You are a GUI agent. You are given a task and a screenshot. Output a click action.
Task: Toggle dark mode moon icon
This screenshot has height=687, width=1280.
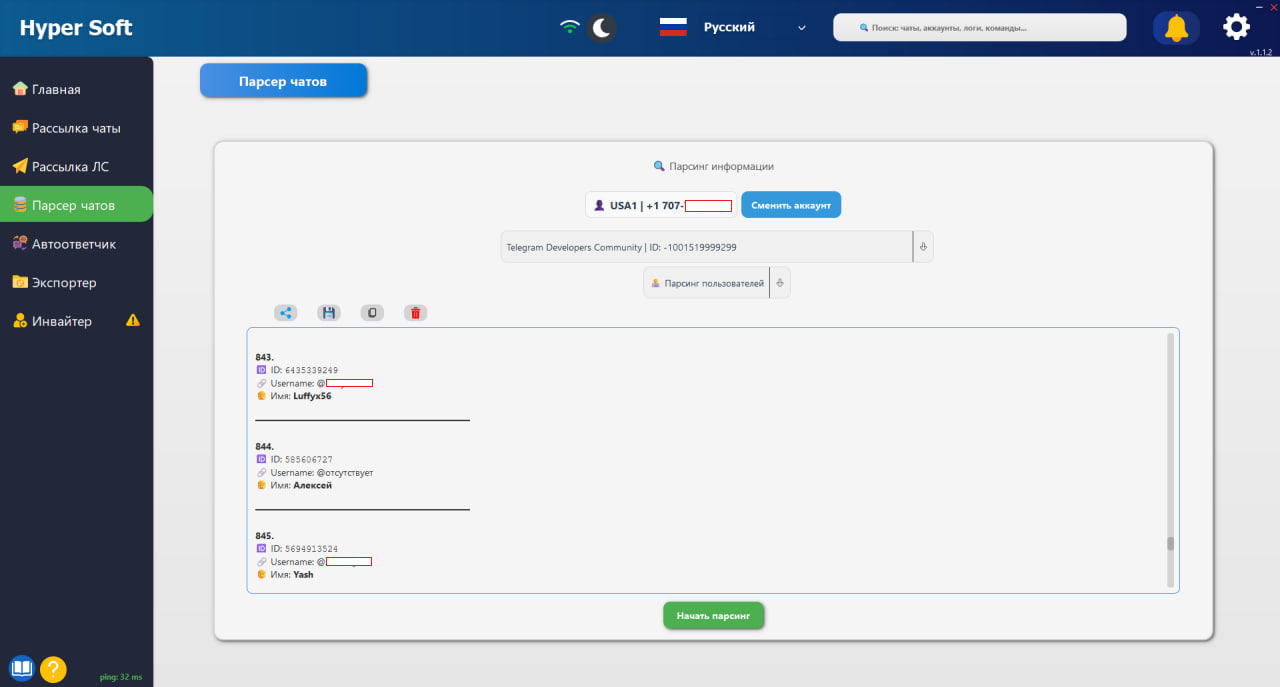pos(602,28)
